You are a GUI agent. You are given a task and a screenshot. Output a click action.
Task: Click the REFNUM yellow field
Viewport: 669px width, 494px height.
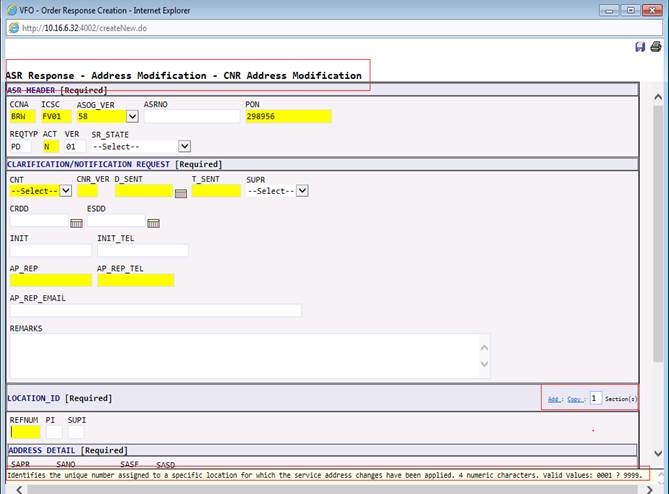25,432
